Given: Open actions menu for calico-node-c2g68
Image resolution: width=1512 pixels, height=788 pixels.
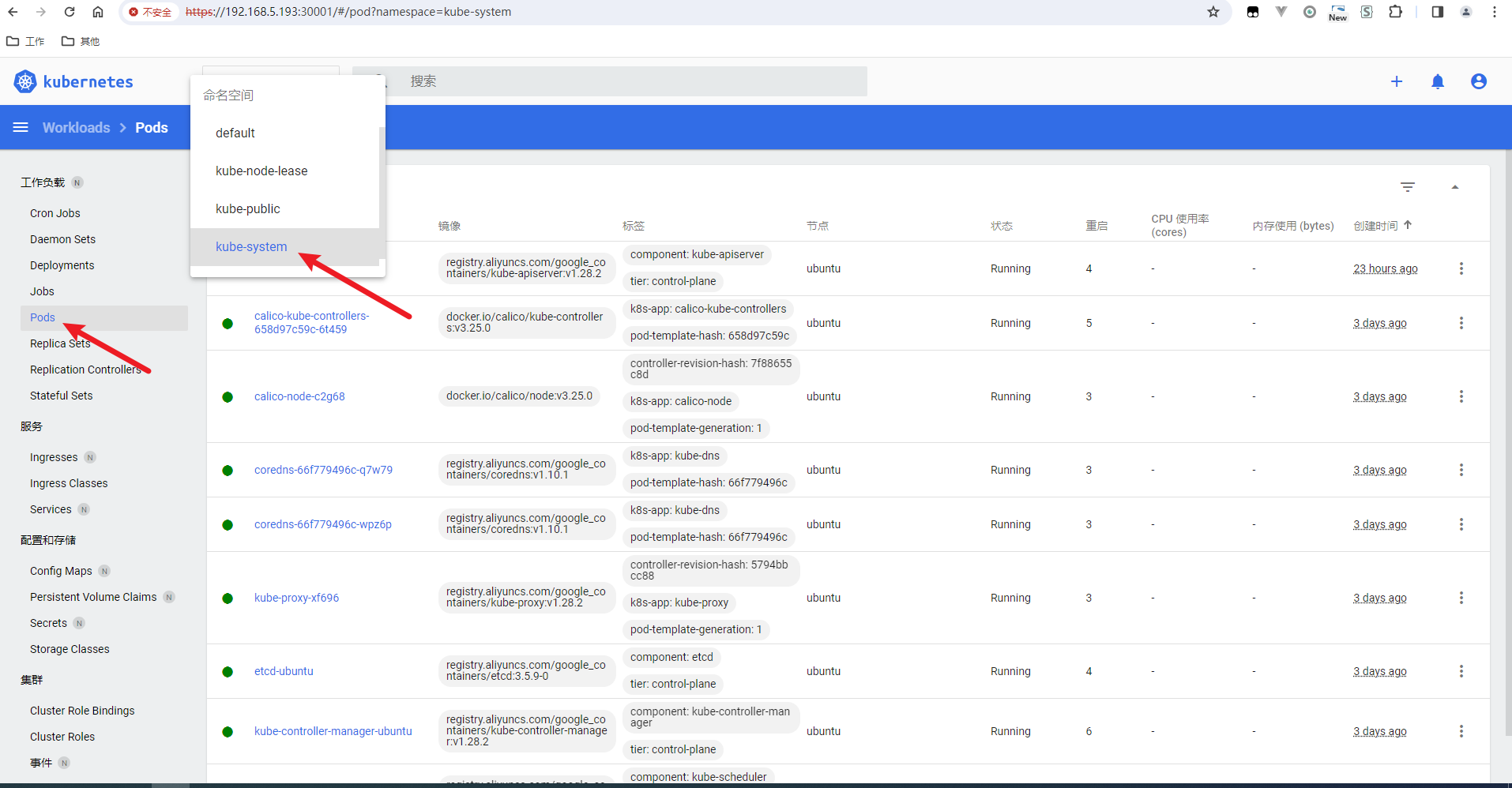Looking at the screenshot, I should click(x=1461, y=396).
